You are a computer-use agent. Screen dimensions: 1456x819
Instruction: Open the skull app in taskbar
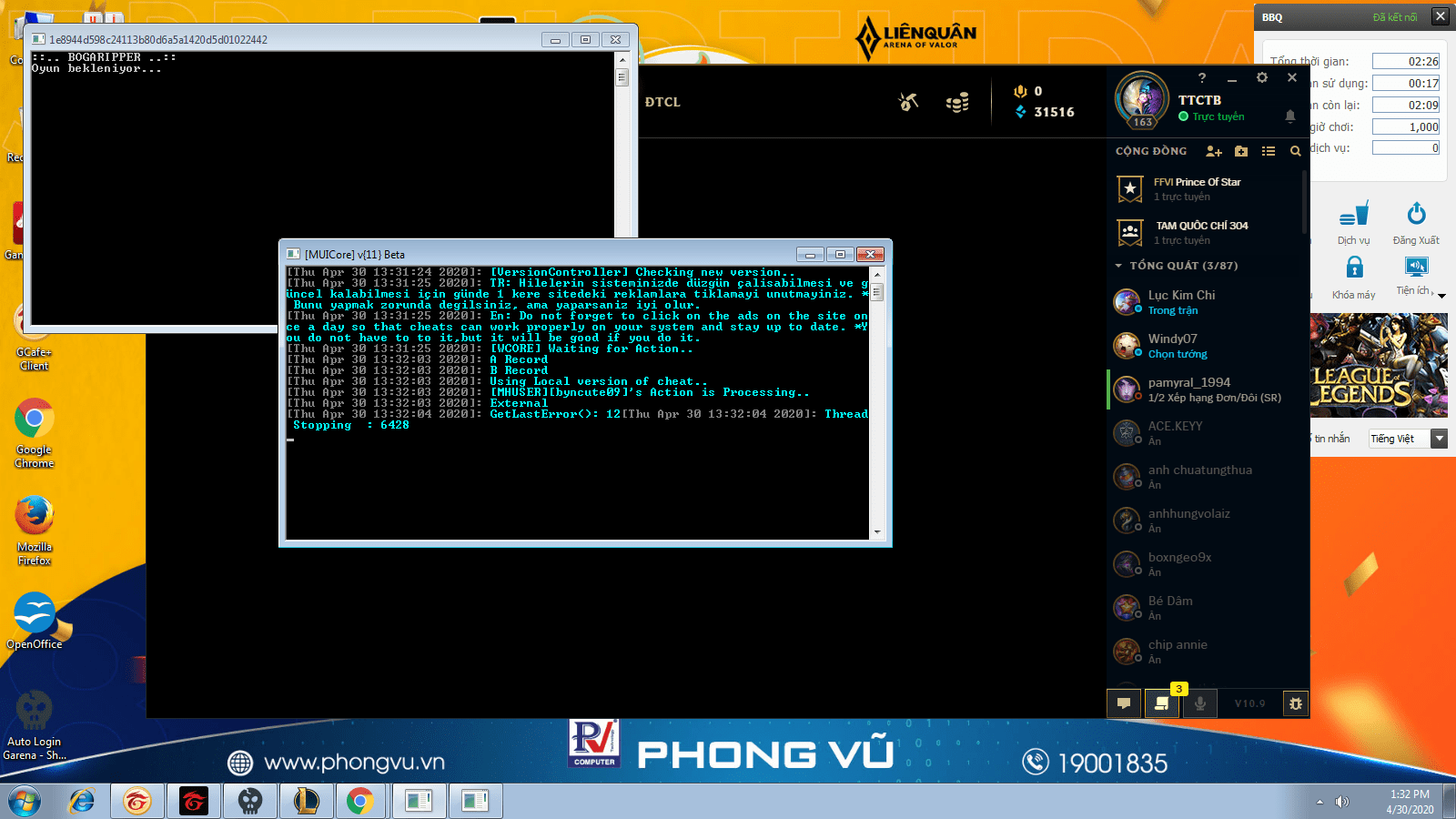coord(250,802)
